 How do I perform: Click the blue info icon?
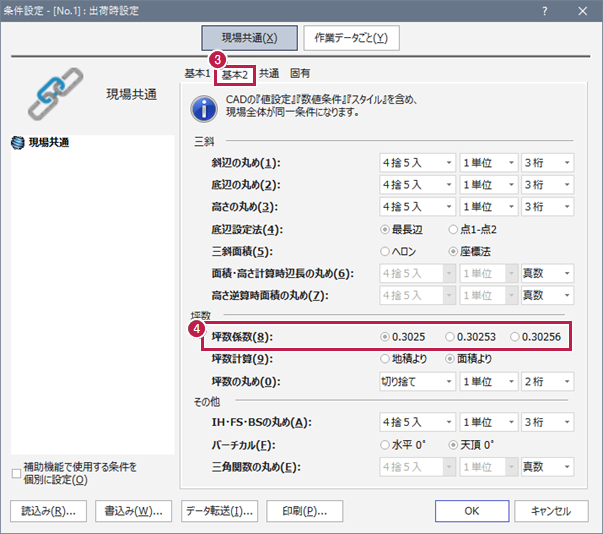tap(203, 107)
